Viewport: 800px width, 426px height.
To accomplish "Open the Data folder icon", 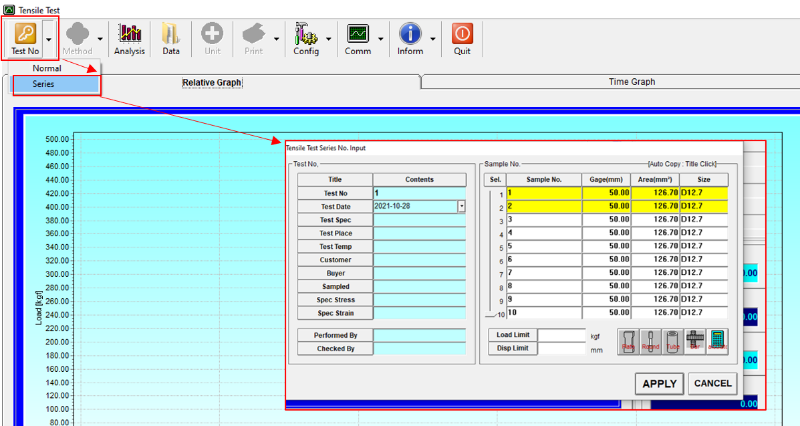I will pyautogui.click(x=171, y=34).
